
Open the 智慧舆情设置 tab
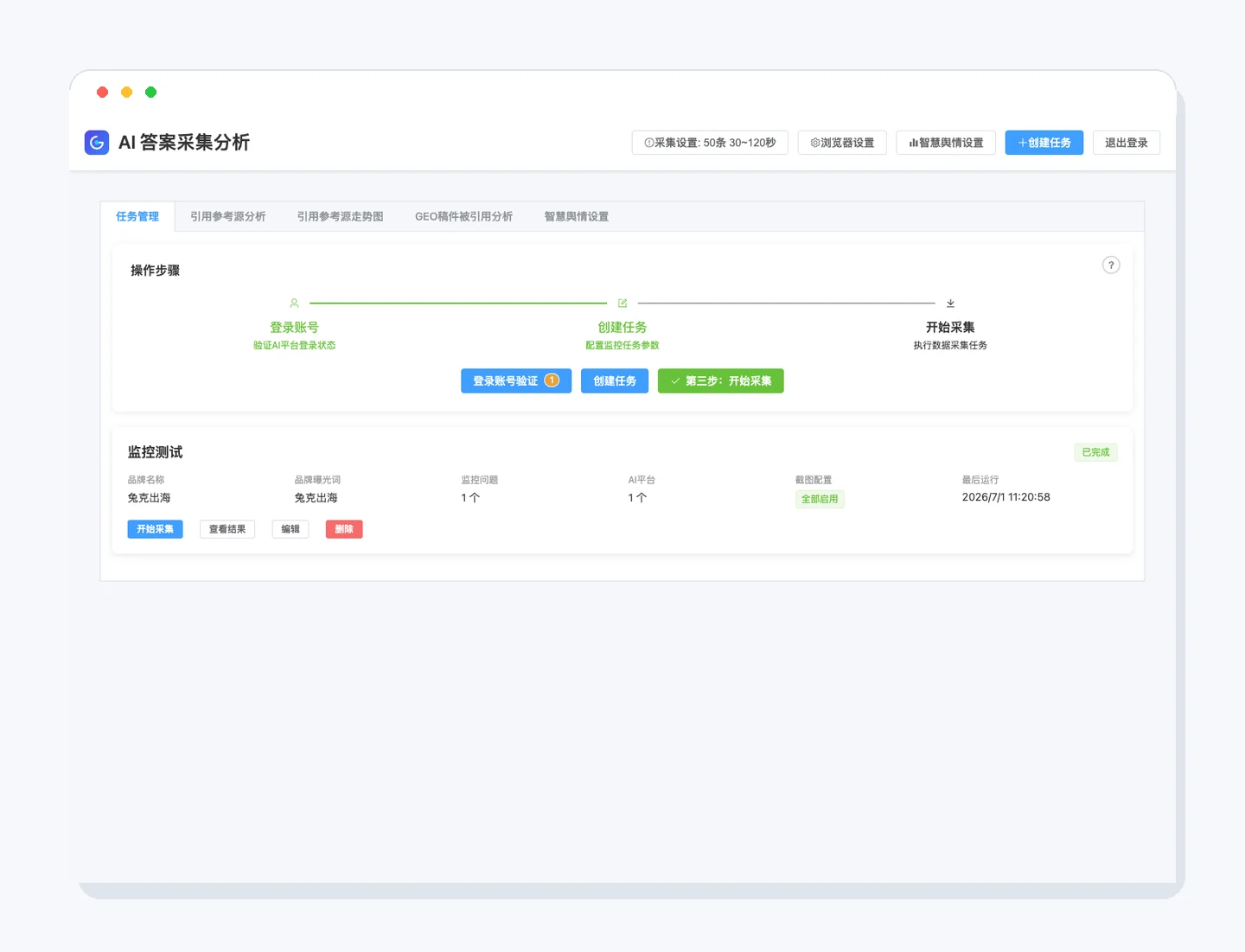click(x=577, y=216)
